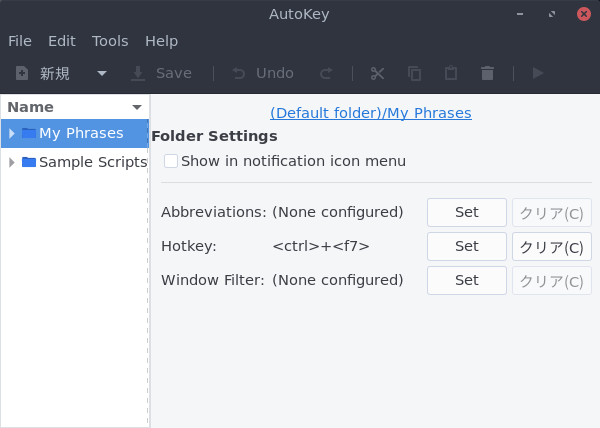Clear the Hotkey with クリア(C)
Viewport: 600px width, 428px height.
click(x=552, y=246)
